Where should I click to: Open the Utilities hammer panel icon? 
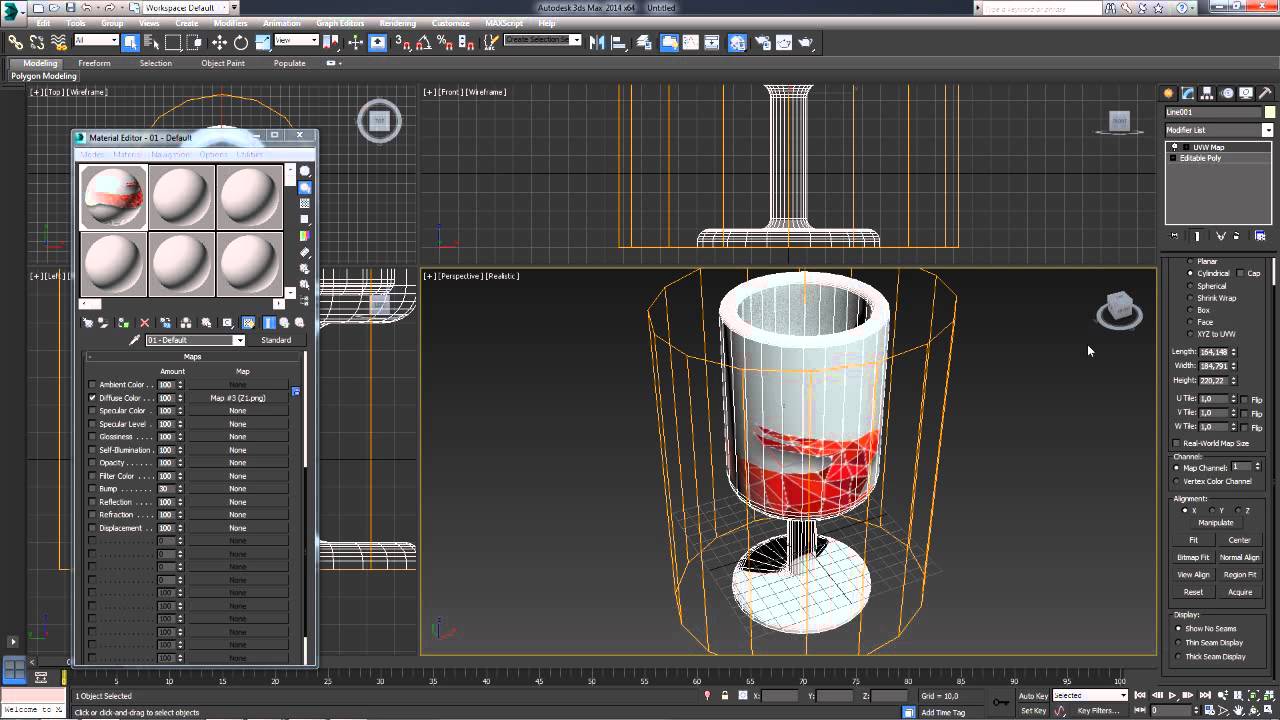coord(1264,93)
